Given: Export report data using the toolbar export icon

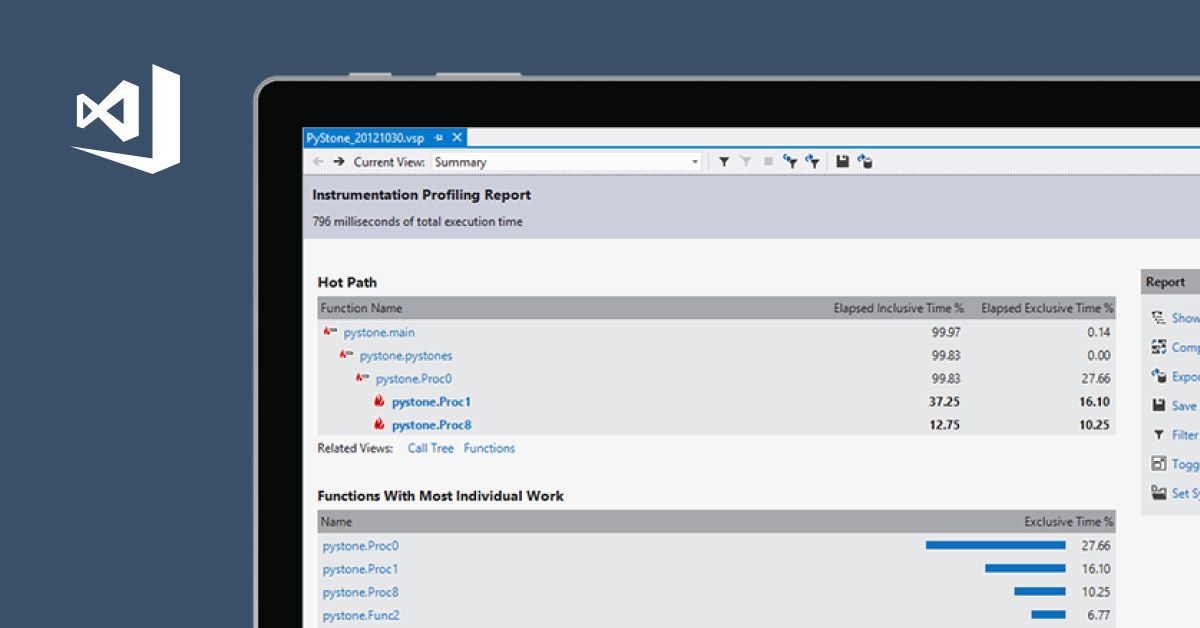Looking at the screenshot, I should tap(864, 161).
